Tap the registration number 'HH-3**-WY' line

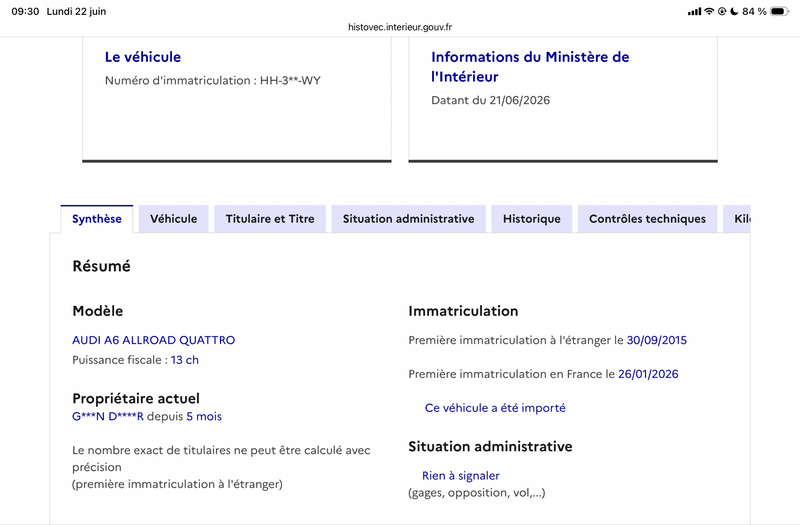click(x=213, y=81)
